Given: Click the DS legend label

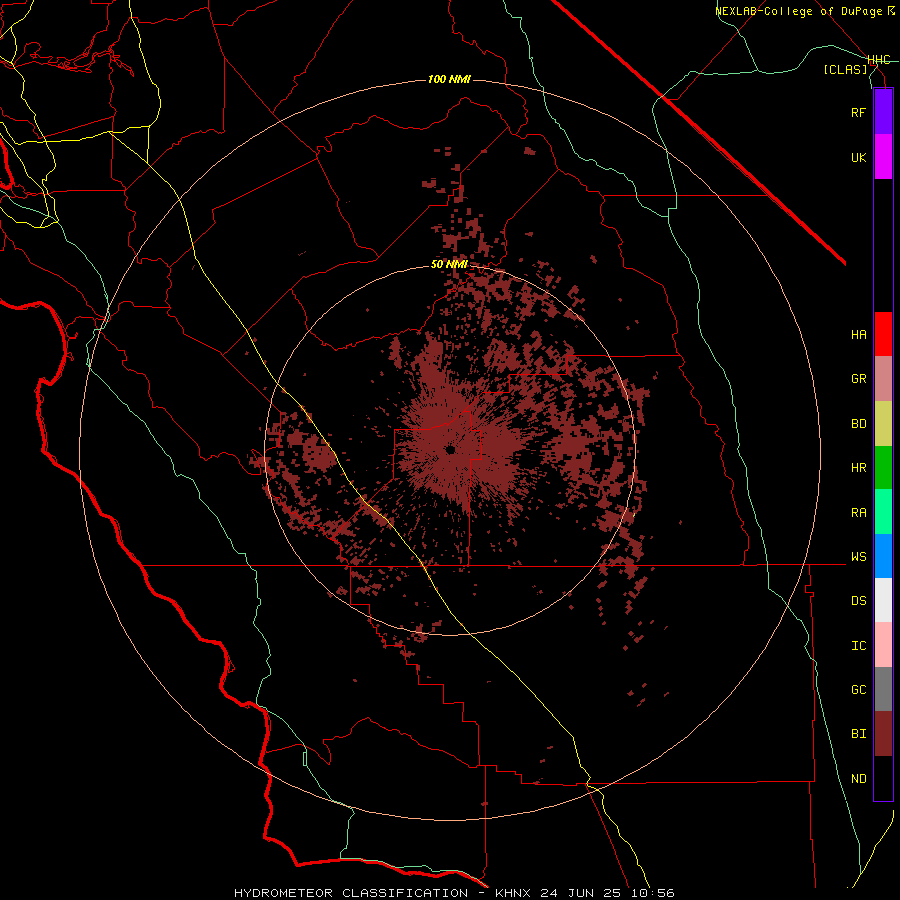Looking at the screenshot, I should tap(858, 601).
